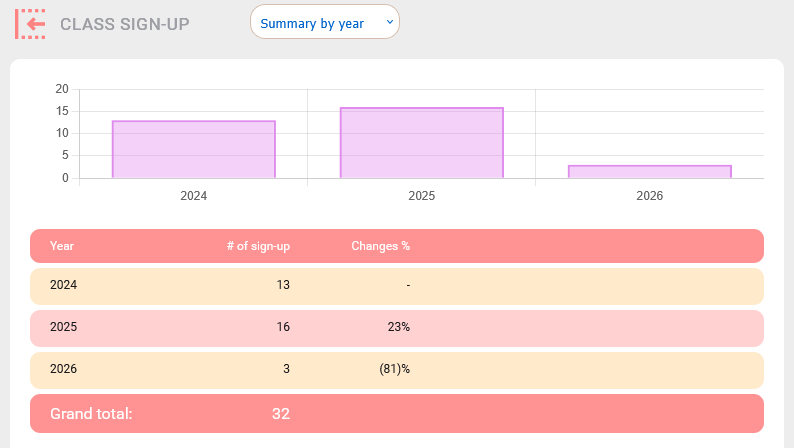Select the 2024 table row year cell
Viewport: 794px width, 448px height.
tap(63, 285)
